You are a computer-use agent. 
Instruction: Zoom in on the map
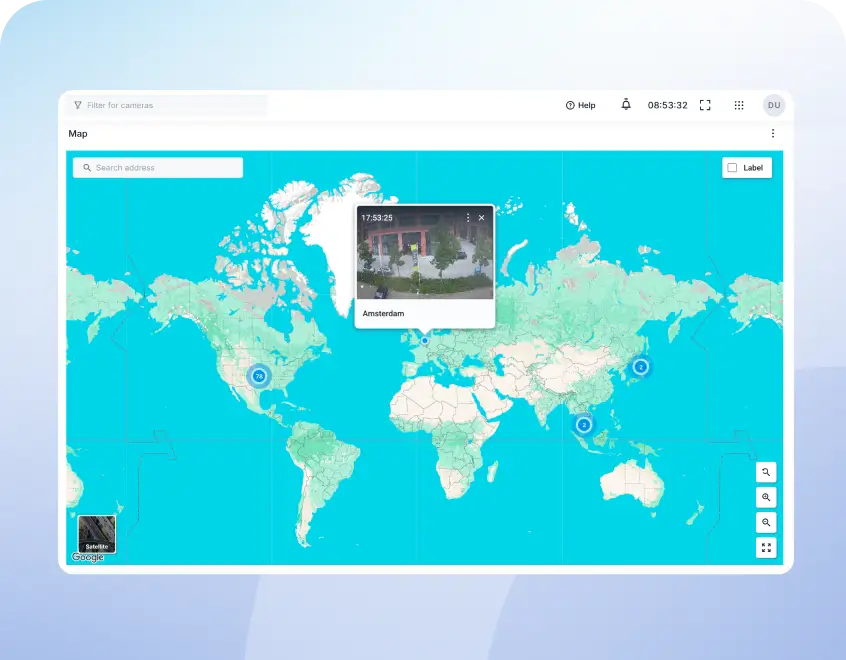click(766, 498)
